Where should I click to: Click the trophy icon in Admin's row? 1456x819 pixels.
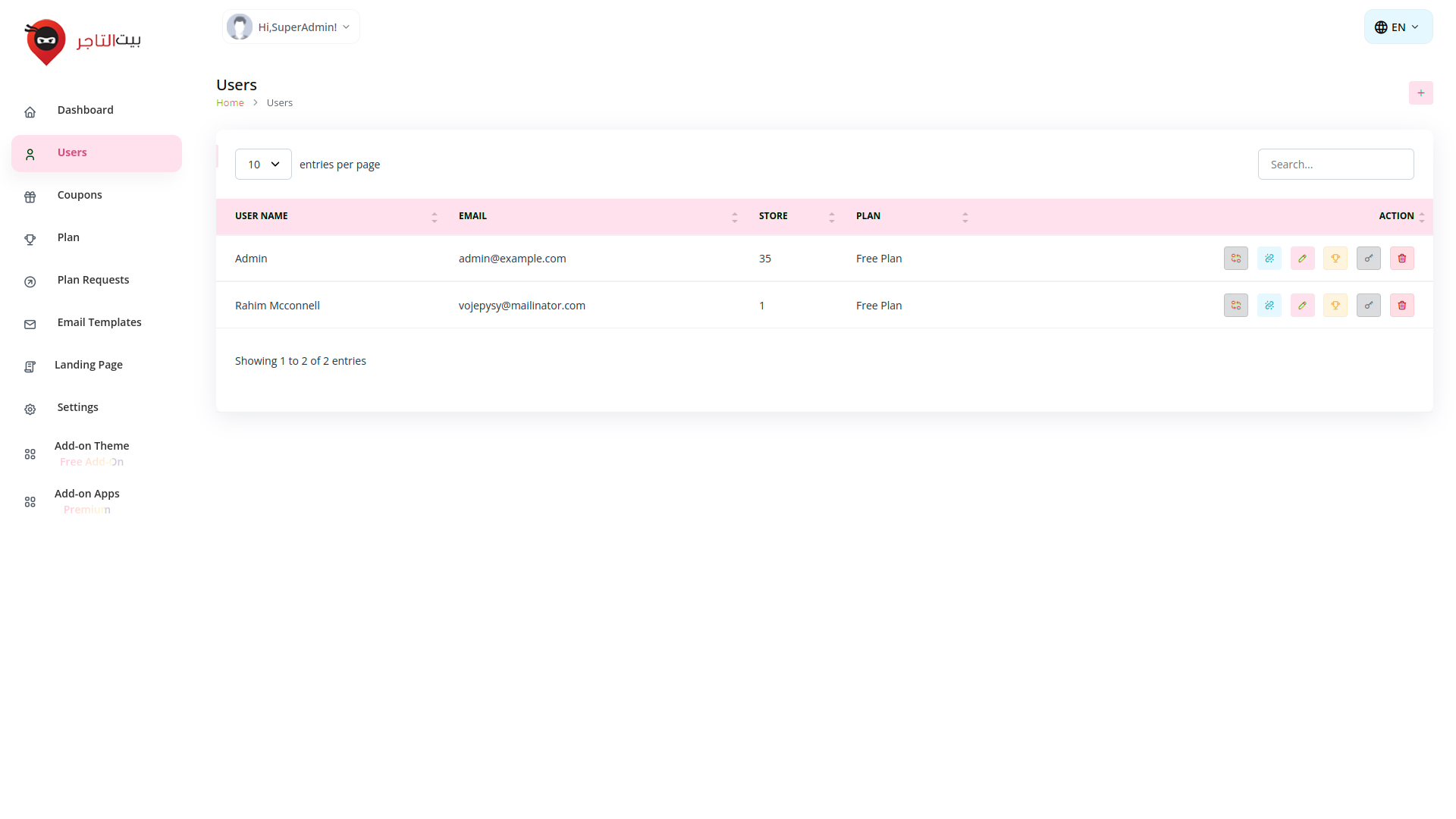point(1335,259)
